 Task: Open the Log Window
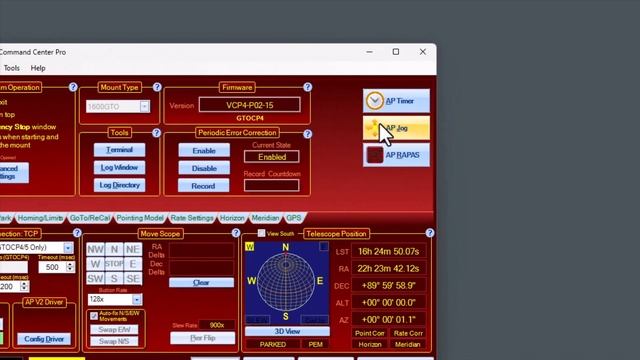(119, 167)
